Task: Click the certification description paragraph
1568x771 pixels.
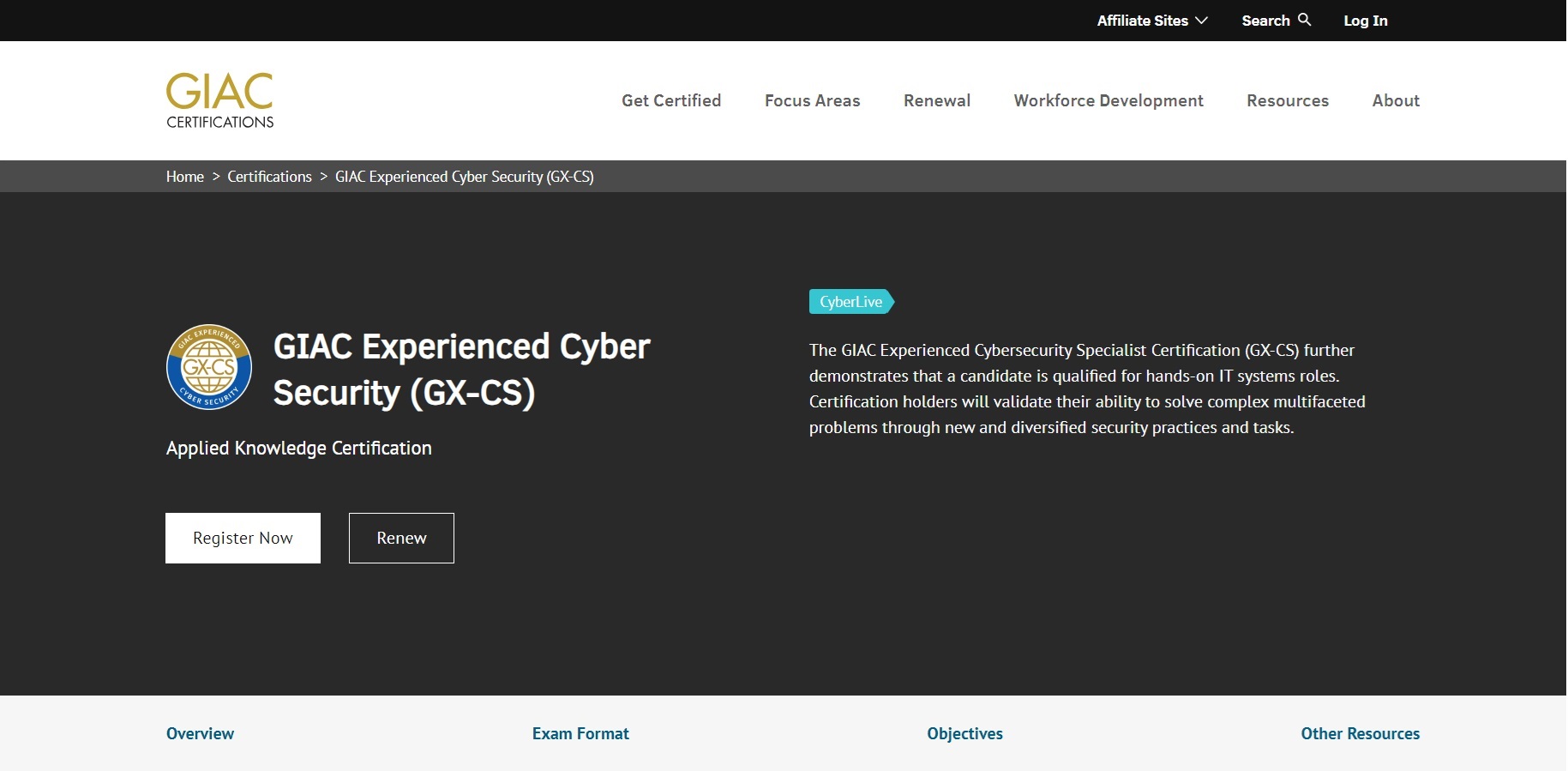Action: click(1087, 389)
